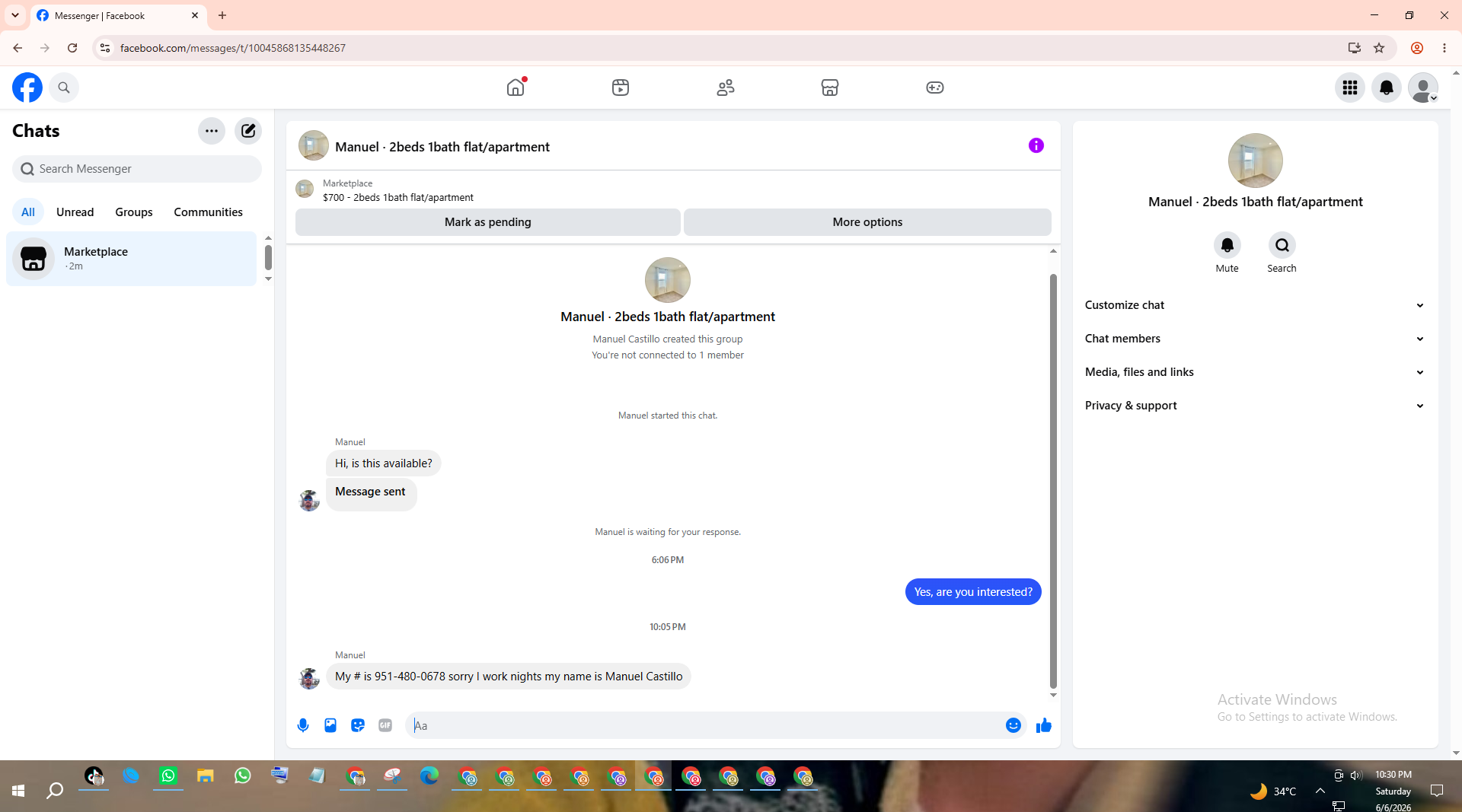
Task: Open File Explorer from taskbar
Action: [x=206, y=776]
